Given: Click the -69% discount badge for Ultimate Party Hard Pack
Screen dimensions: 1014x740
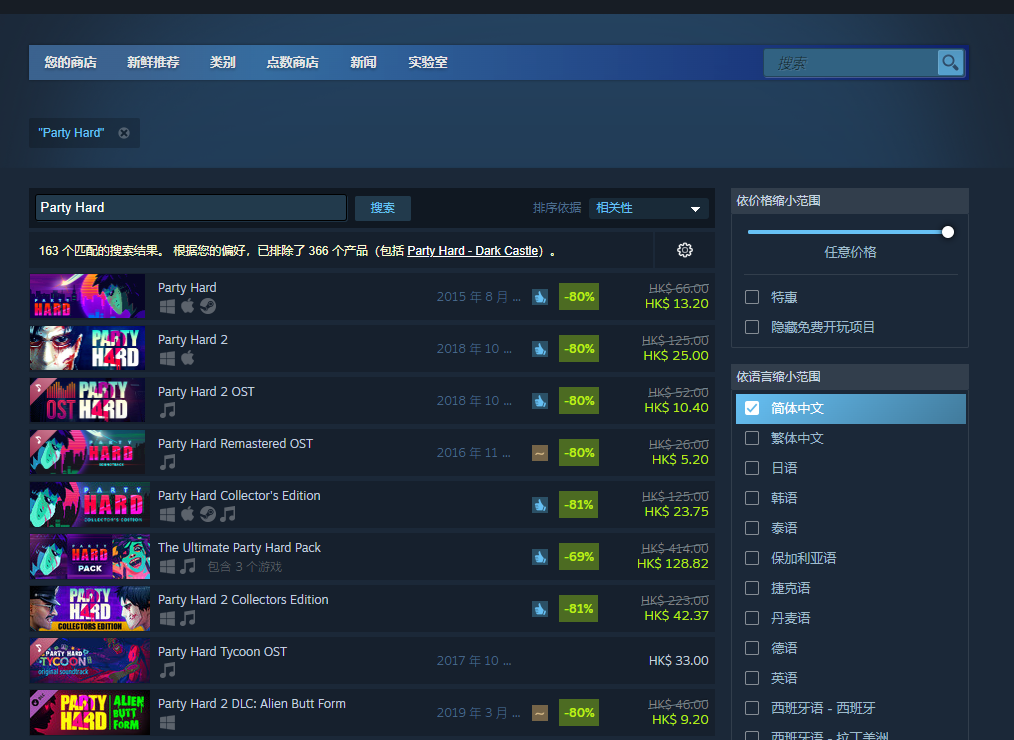Looking at the screenshot, I should (x=579, y=557).
